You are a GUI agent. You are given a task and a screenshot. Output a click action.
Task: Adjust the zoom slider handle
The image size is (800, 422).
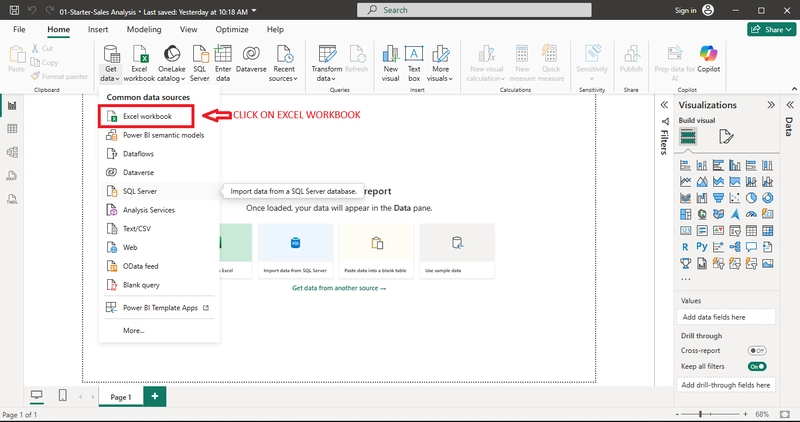(700, 414)
